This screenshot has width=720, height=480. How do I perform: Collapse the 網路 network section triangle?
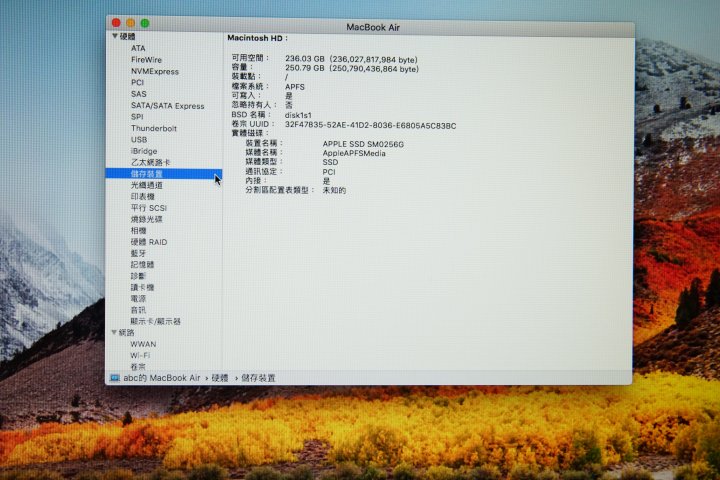point(114,332)
